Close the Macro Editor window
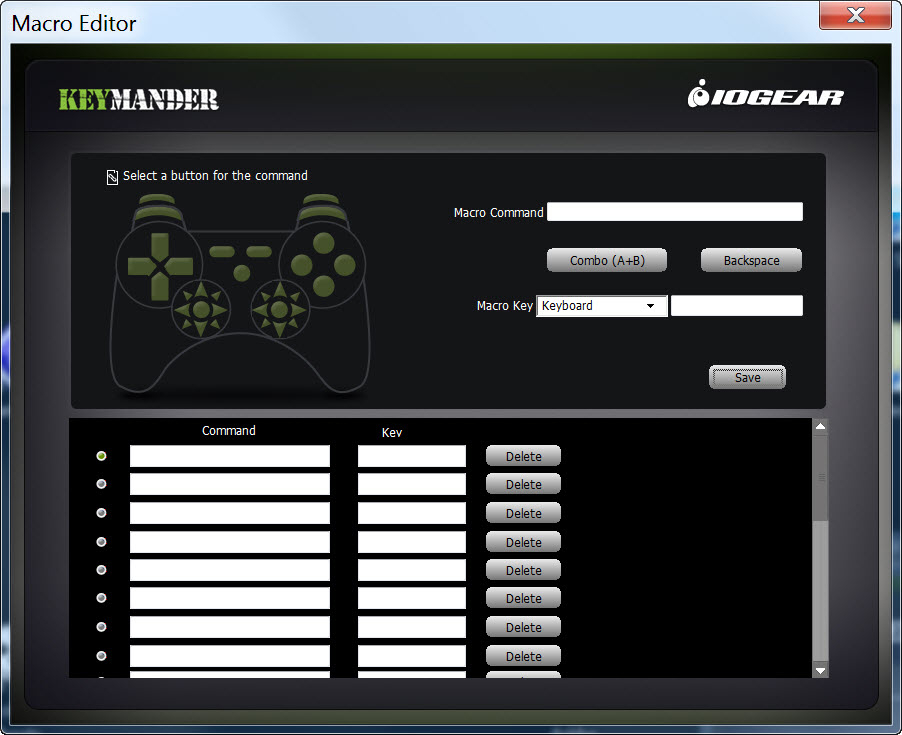 pos(855,15)
